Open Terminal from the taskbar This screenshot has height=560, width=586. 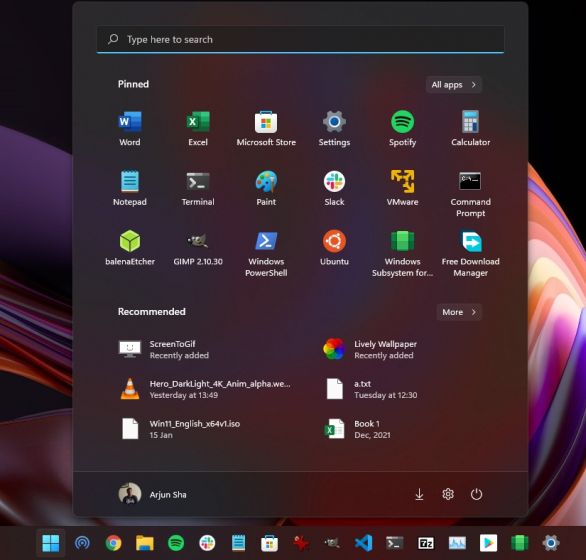coord(395,543)
